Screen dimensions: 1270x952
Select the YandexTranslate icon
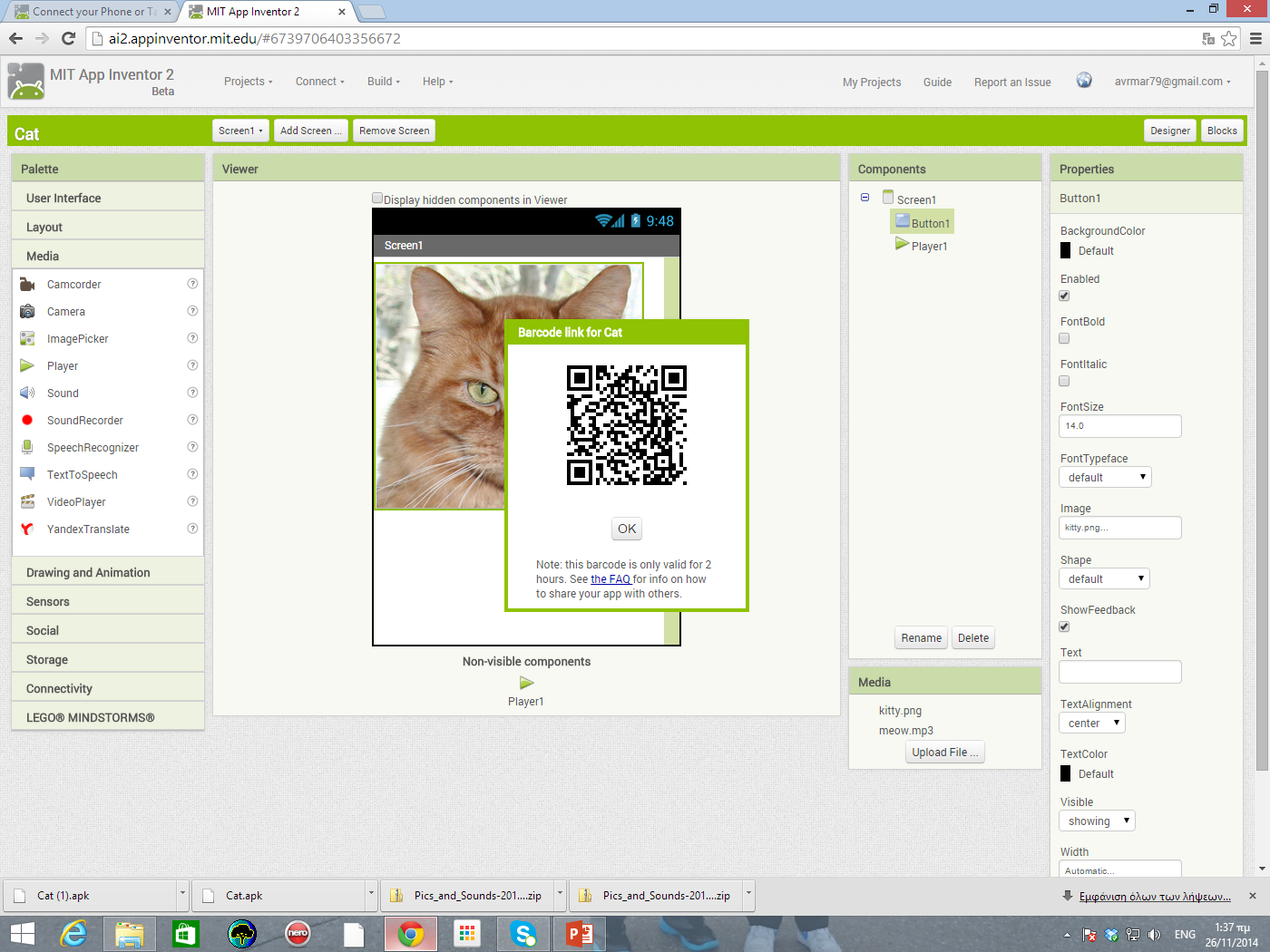27,529
